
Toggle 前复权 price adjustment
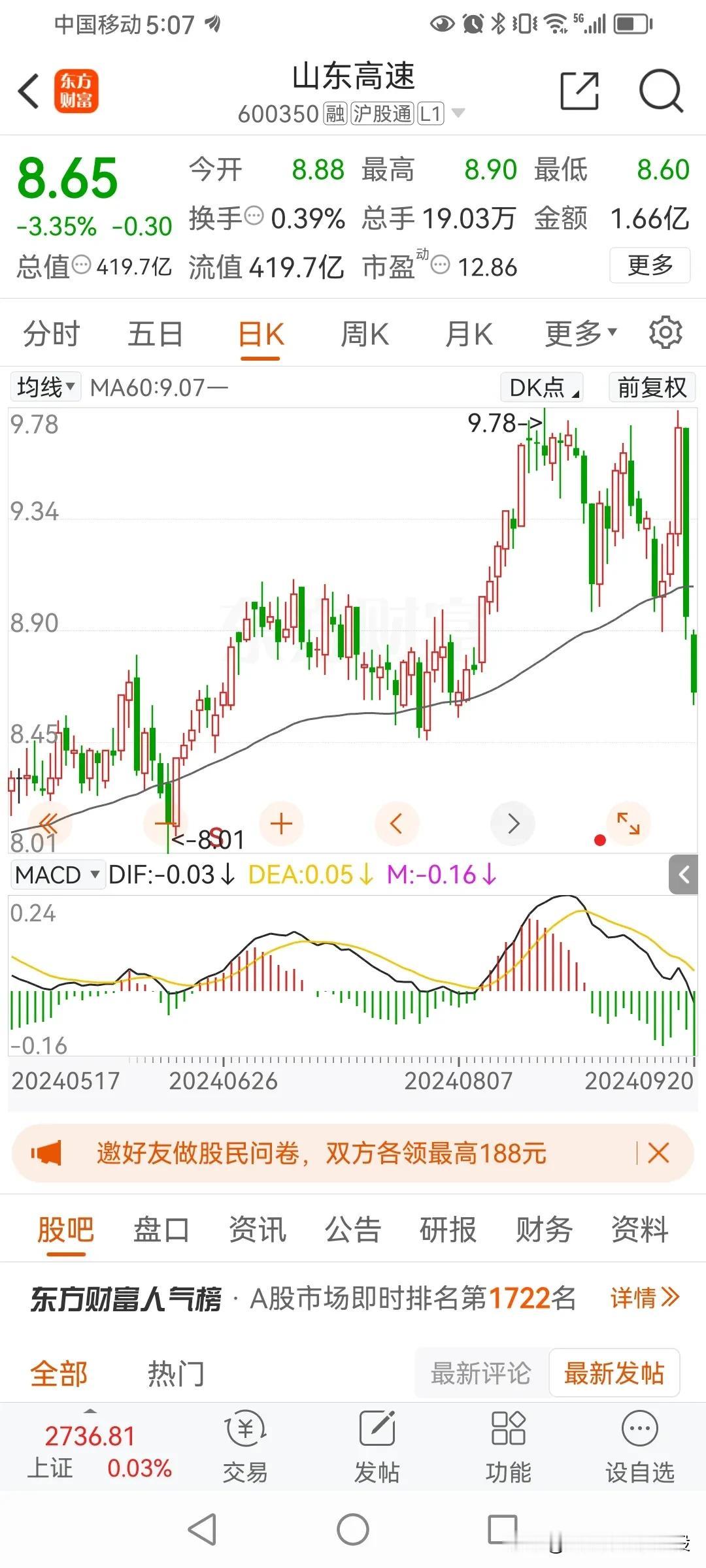(652, 387)
